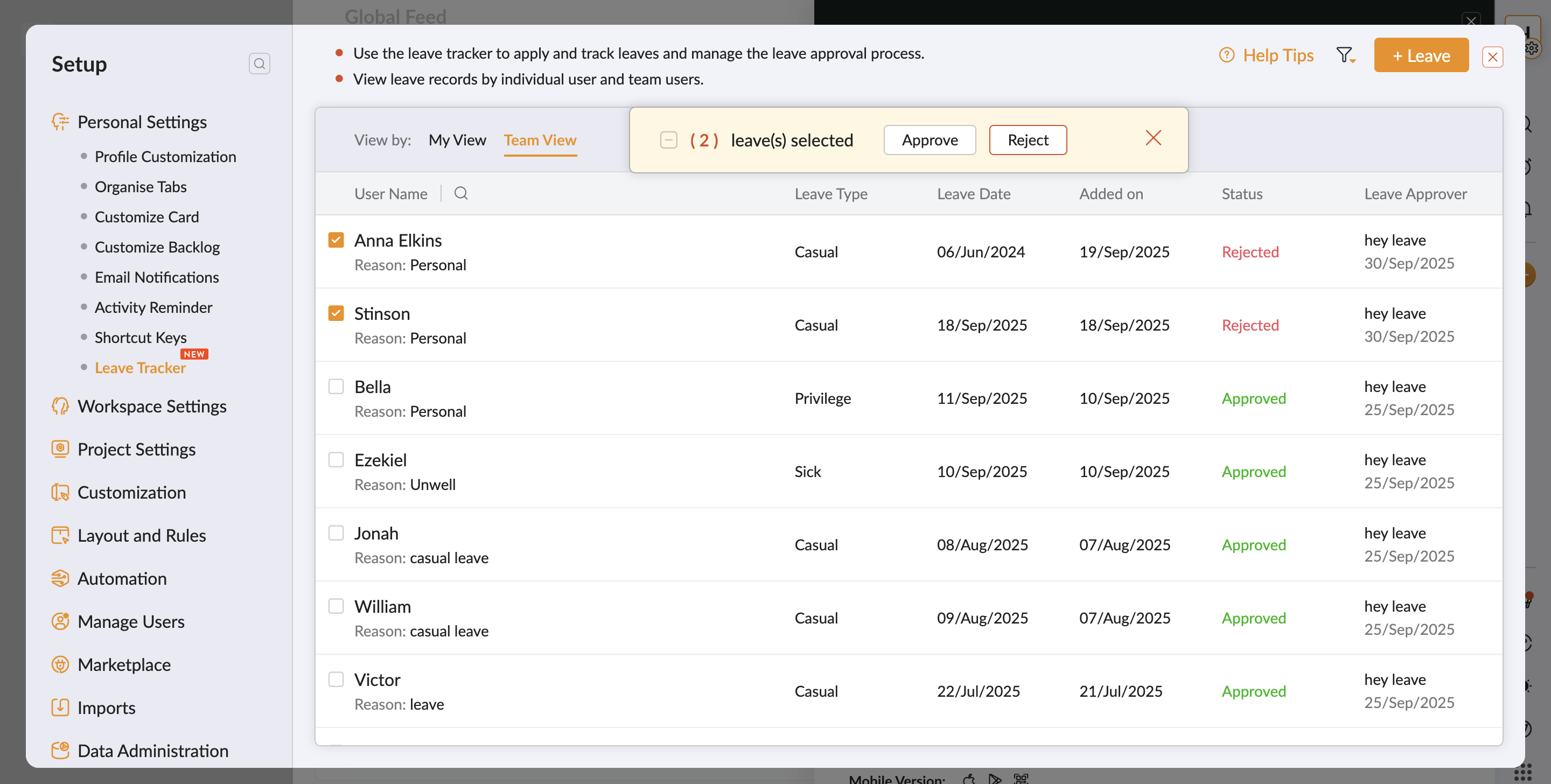The image size is (1551, 784).
Task: Dismiss the leave selection bar with X
Action: click(x=1153, y=138)
